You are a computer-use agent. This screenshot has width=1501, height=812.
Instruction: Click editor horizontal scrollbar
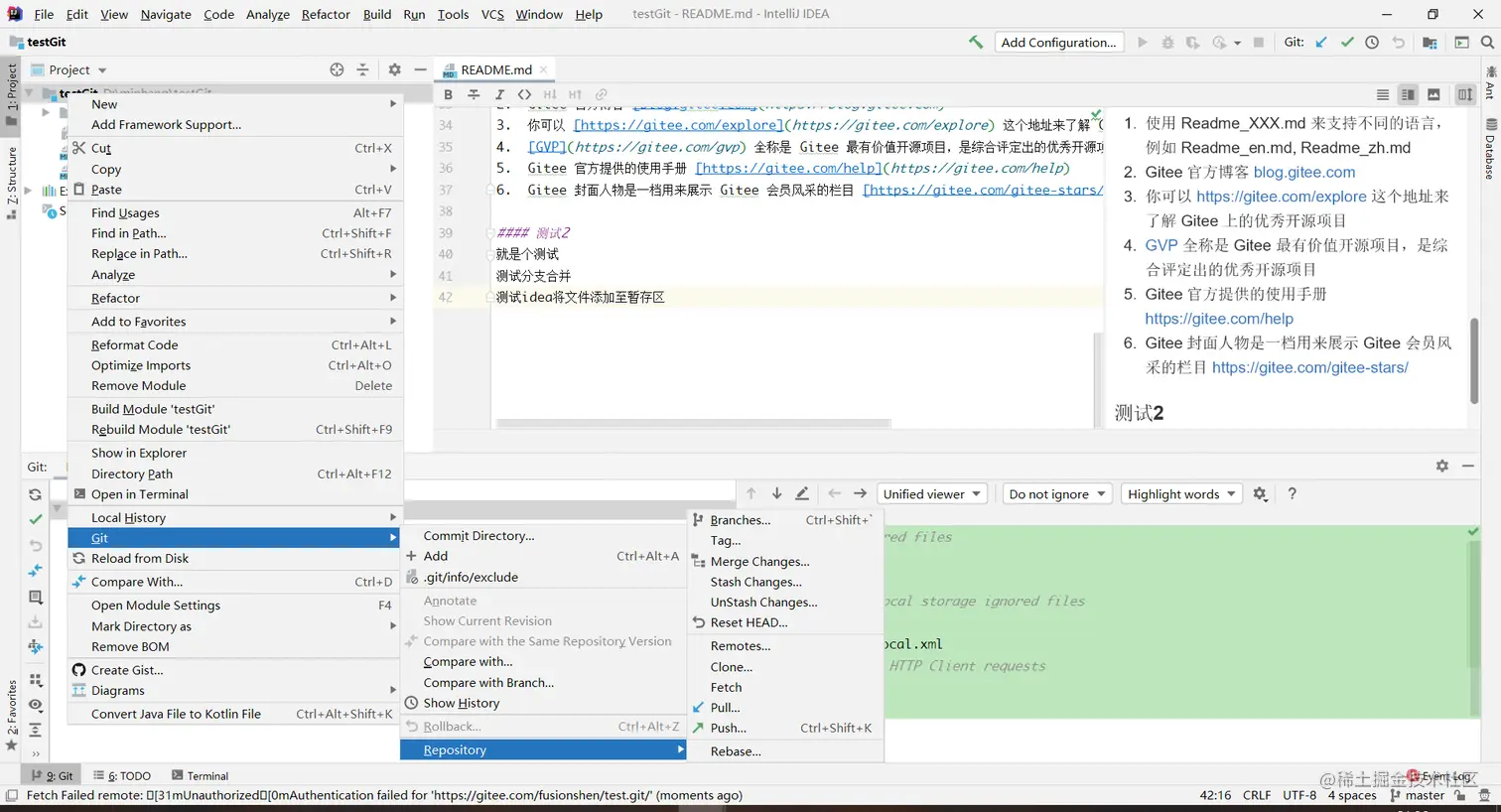[692, 424]
